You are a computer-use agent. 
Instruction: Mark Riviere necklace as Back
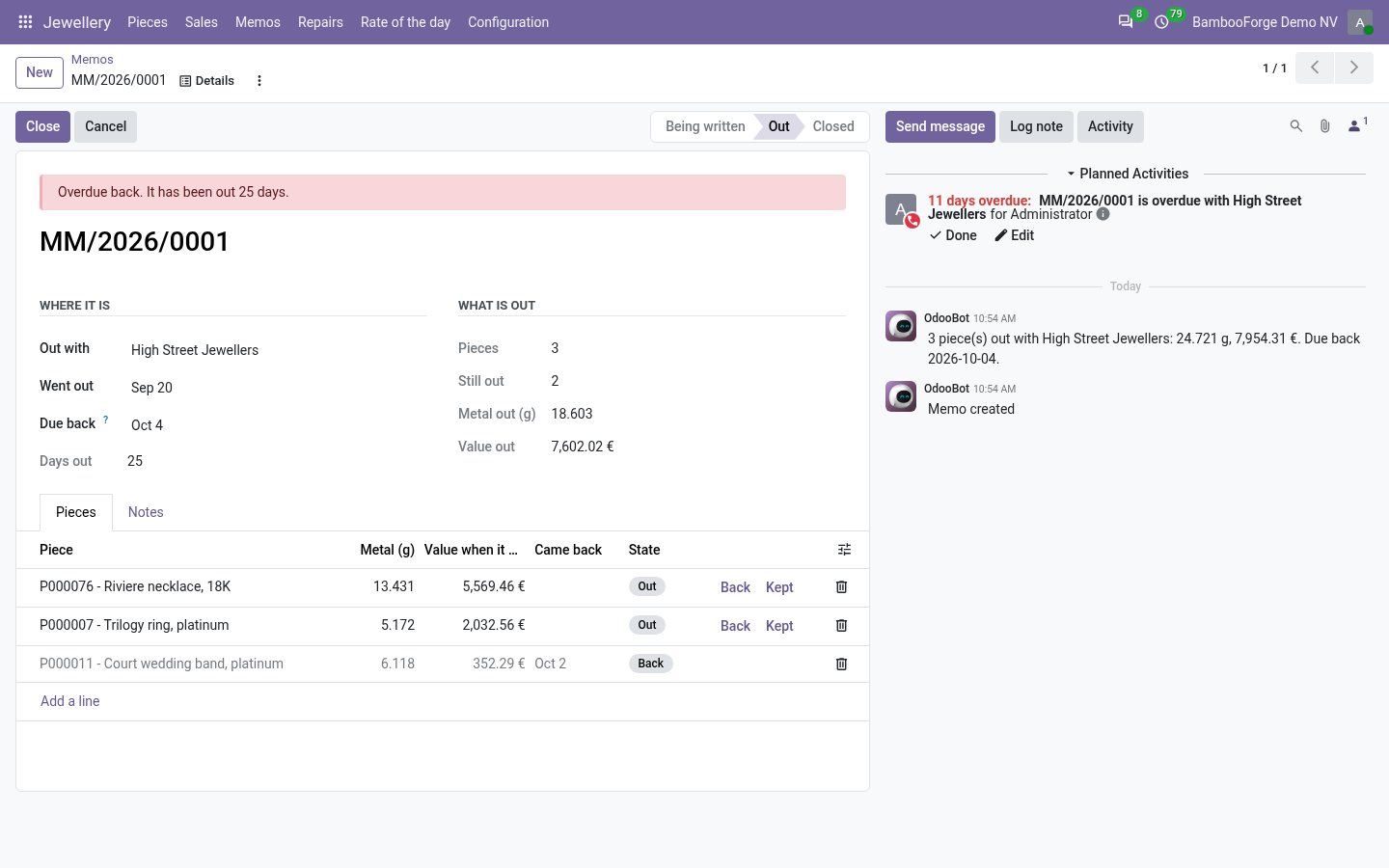click(735, 587)
